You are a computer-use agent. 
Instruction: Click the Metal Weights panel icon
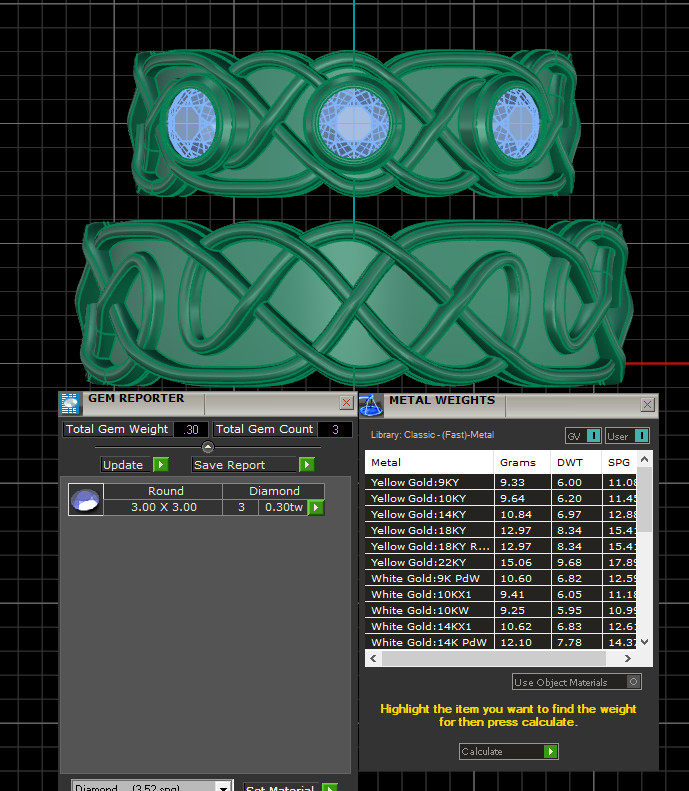pyautogui.click(x=370, y=404)
